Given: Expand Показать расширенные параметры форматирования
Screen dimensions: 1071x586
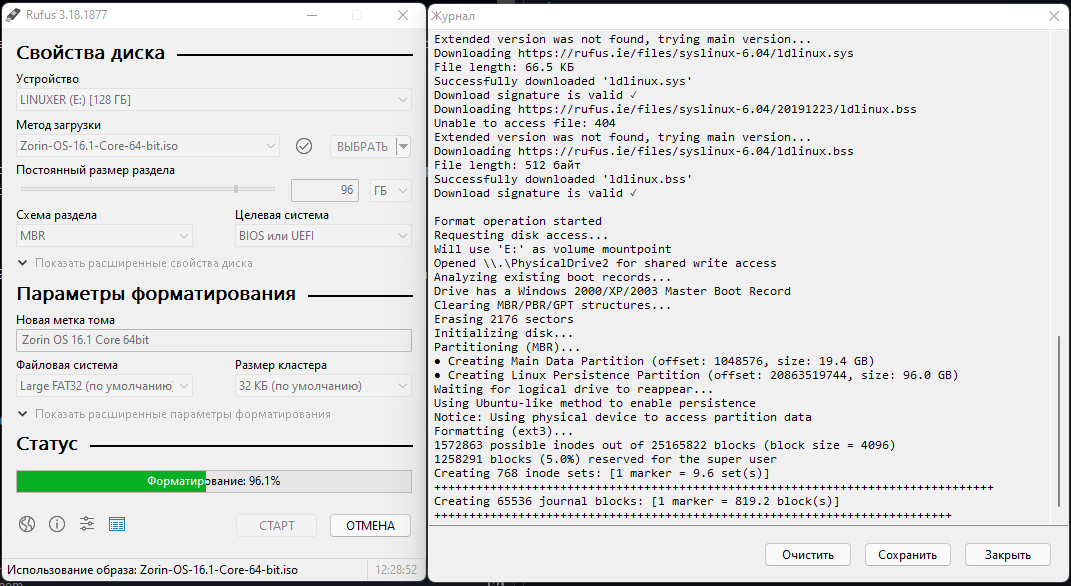Looking at the screenshot, I should coord(174,414).
